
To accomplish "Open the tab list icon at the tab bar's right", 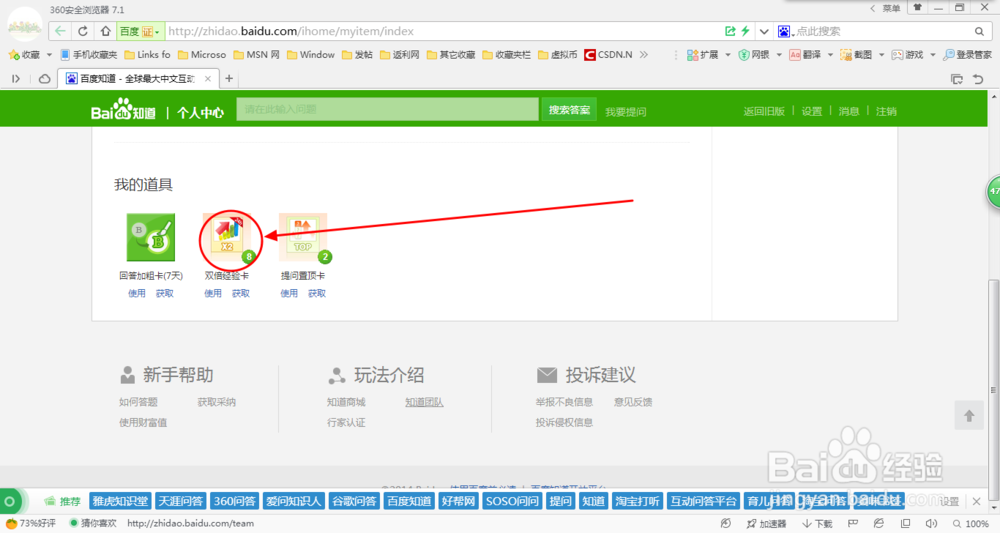I will [x=957, y=79].
